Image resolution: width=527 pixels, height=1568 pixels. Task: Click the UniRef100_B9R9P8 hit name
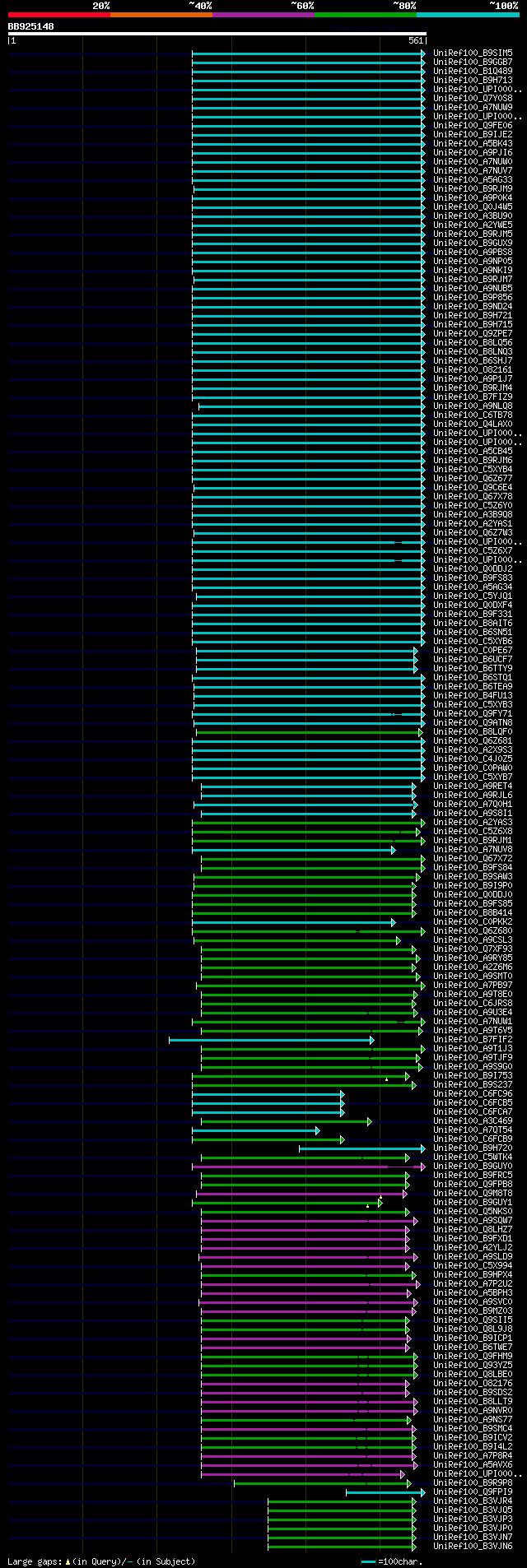coord(473,1482)
